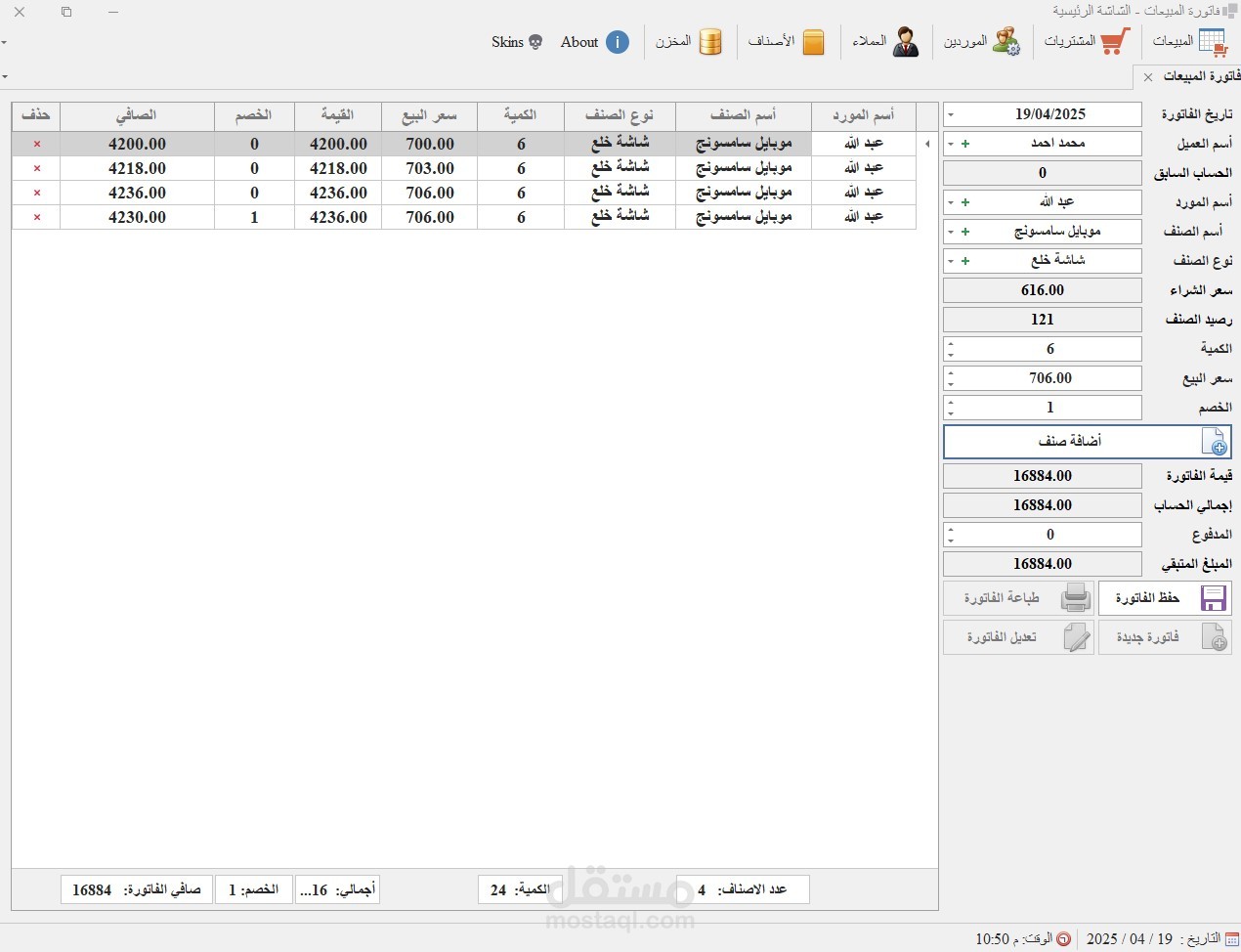Sort by أسم الصنف column header
The image size is (1241, 952).
[744, 116]
